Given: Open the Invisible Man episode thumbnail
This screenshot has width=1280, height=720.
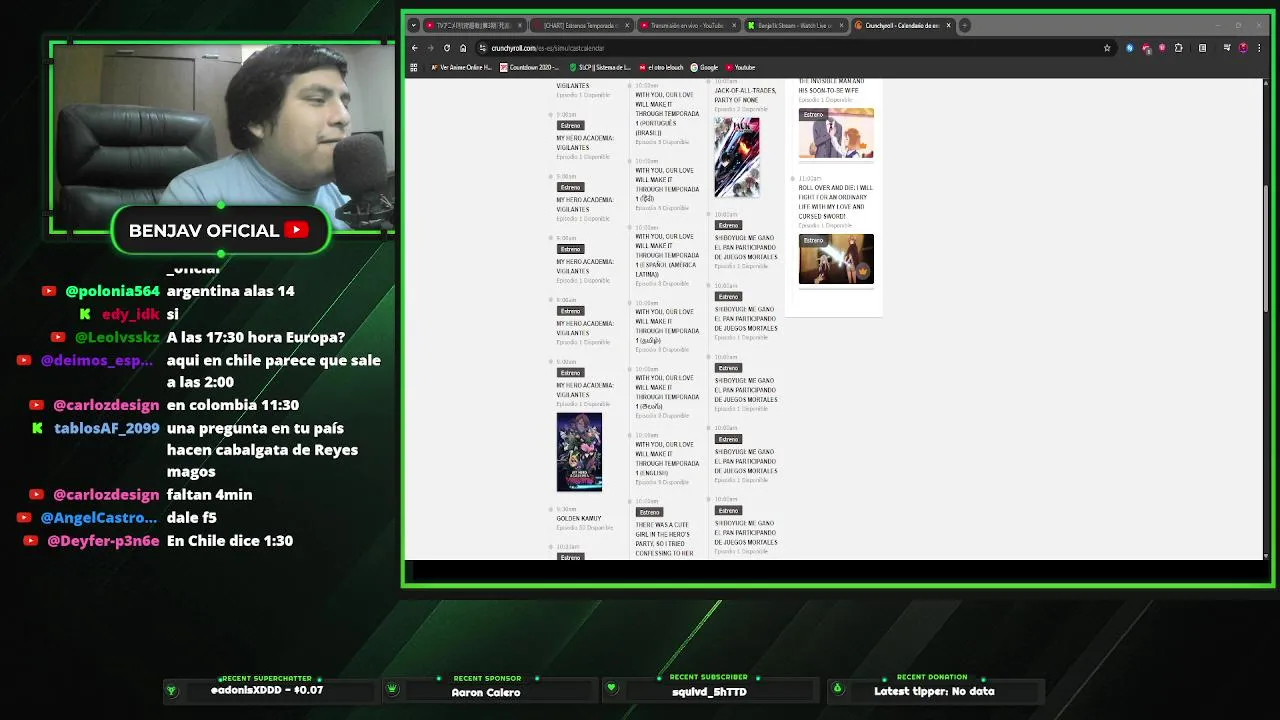Looking at the screenshot, I should point(836,134).
